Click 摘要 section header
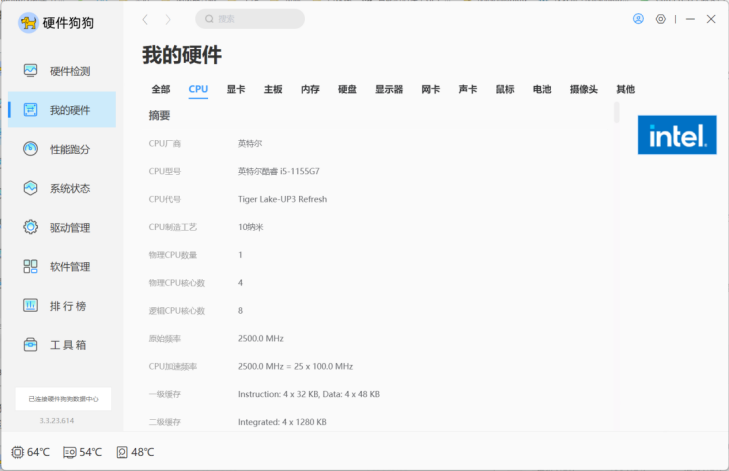Viewport: 729px width, 471px height. pyautogui.click(x=159, y=115)
